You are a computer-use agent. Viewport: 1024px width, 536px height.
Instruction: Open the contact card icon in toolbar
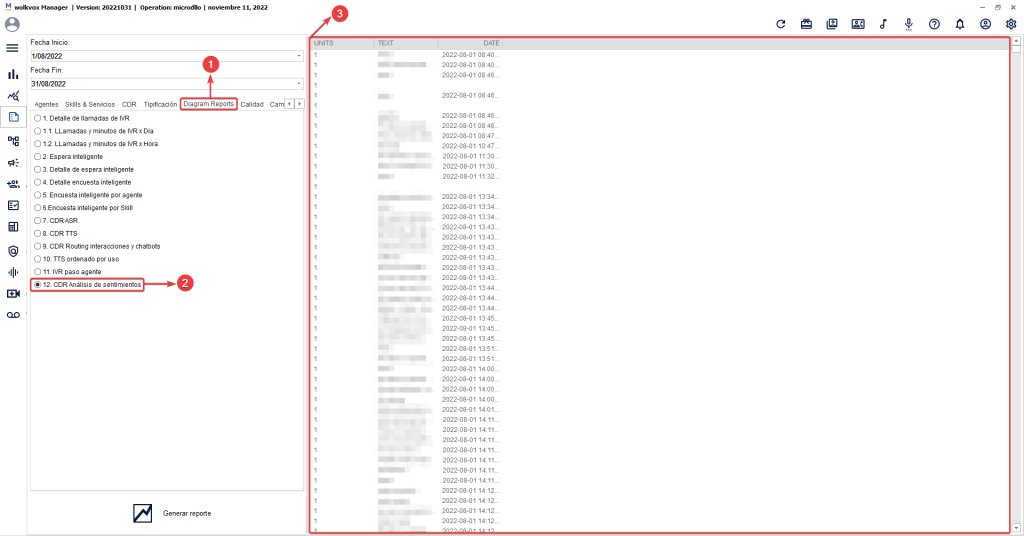click(857, 24)
